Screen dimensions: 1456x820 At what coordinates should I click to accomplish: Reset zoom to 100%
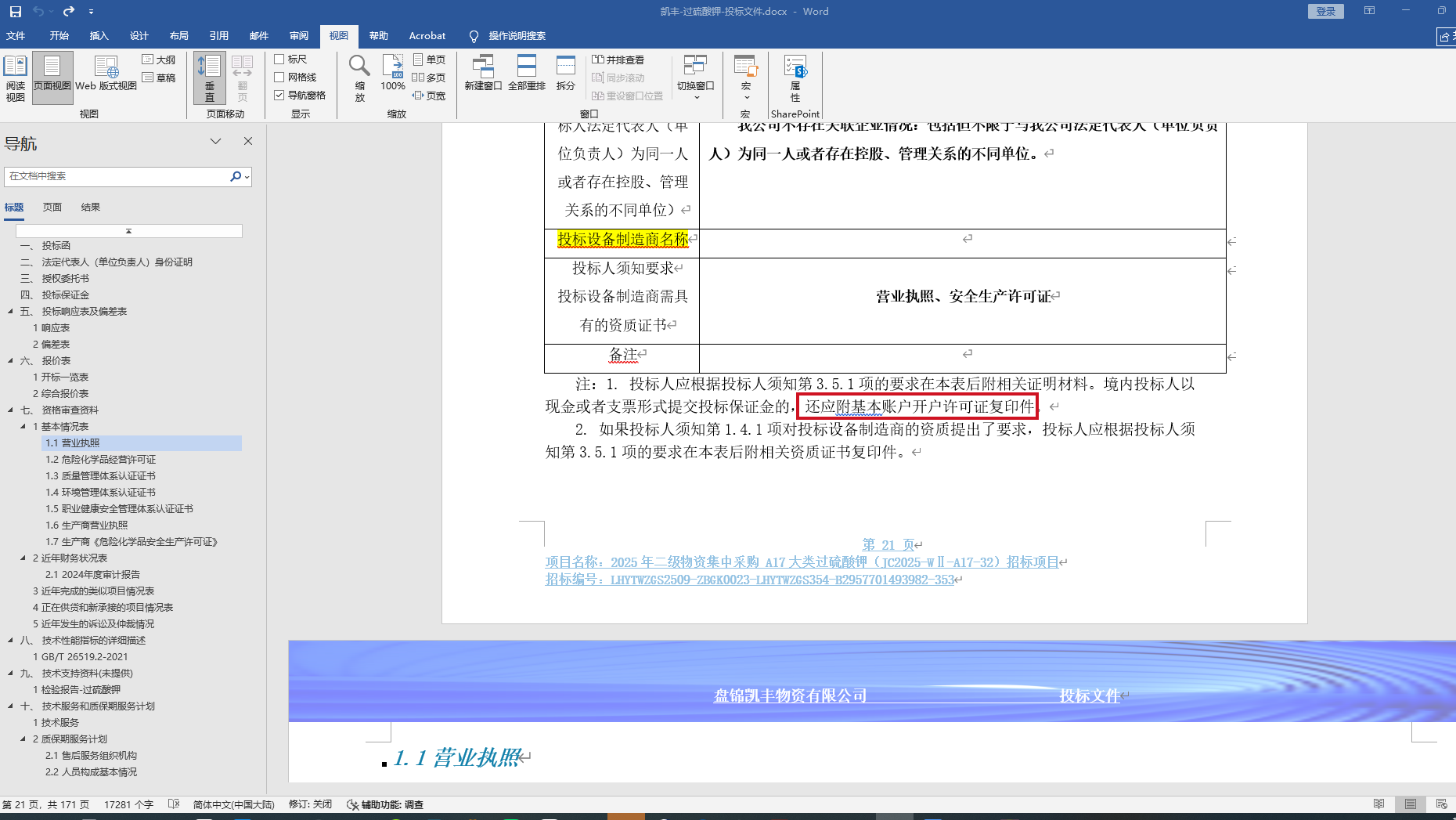coord(393,74)
